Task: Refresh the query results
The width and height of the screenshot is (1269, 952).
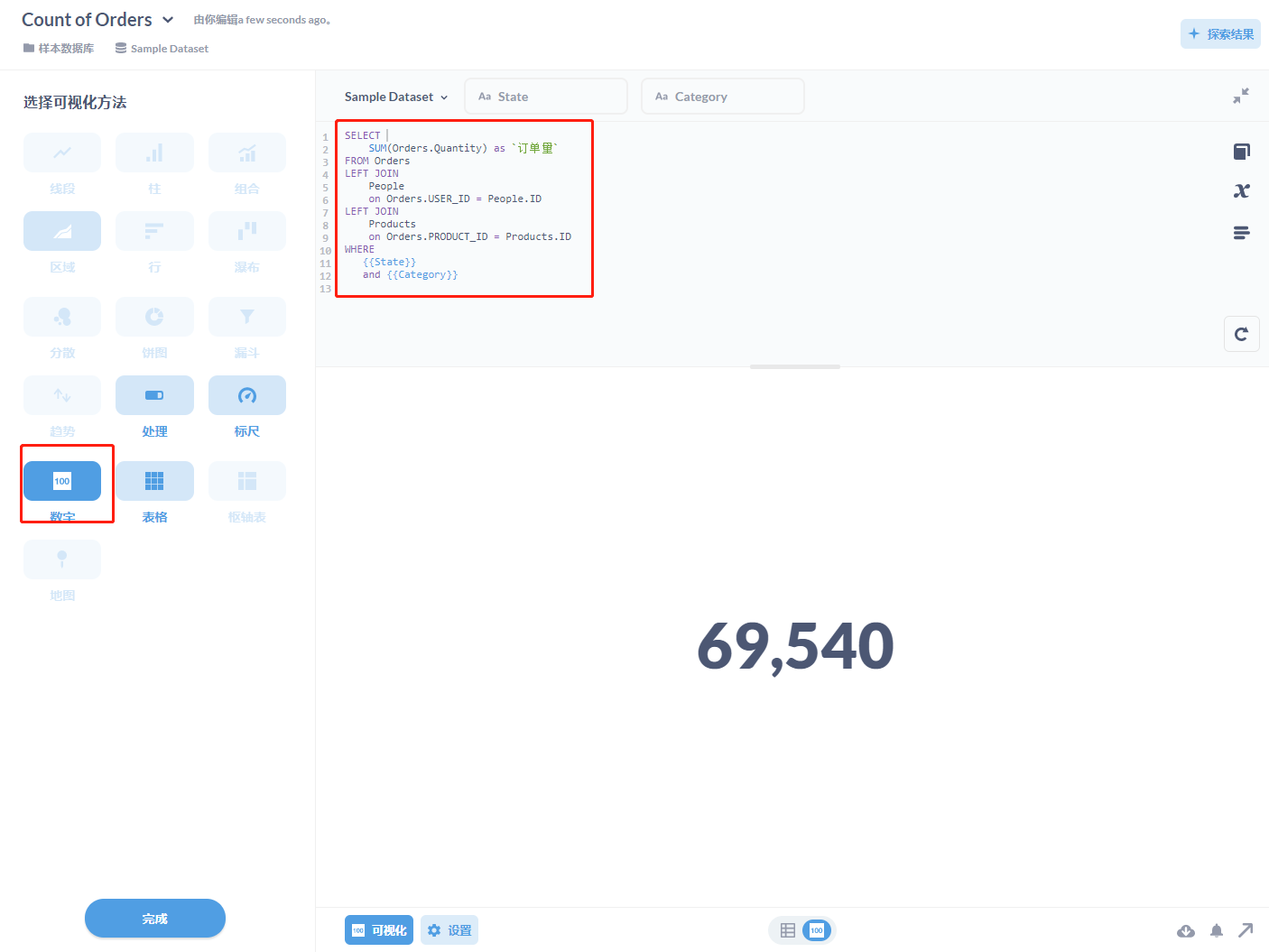Action: (x=1242, y=333)
